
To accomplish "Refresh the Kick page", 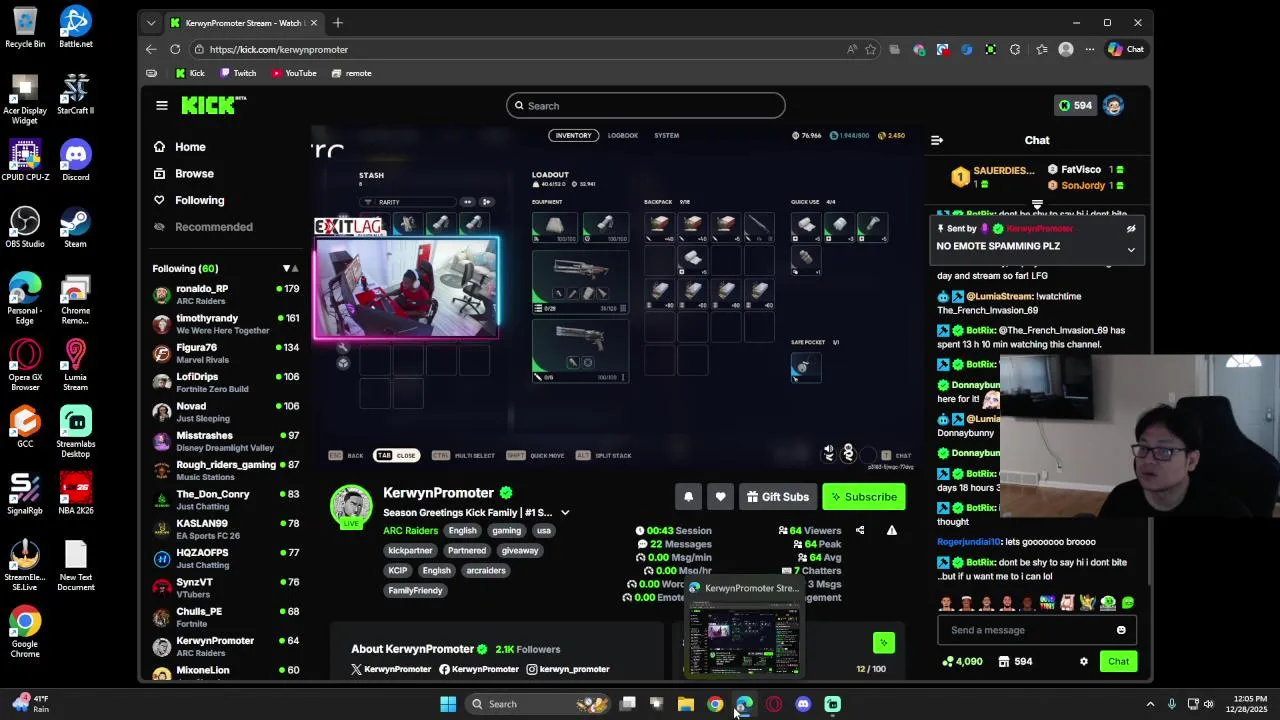I will [175, 49].
